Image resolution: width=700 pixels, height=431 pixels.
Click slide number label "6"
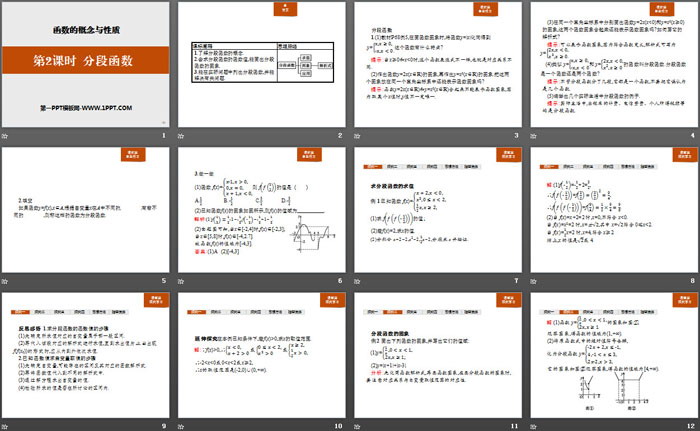340,280
